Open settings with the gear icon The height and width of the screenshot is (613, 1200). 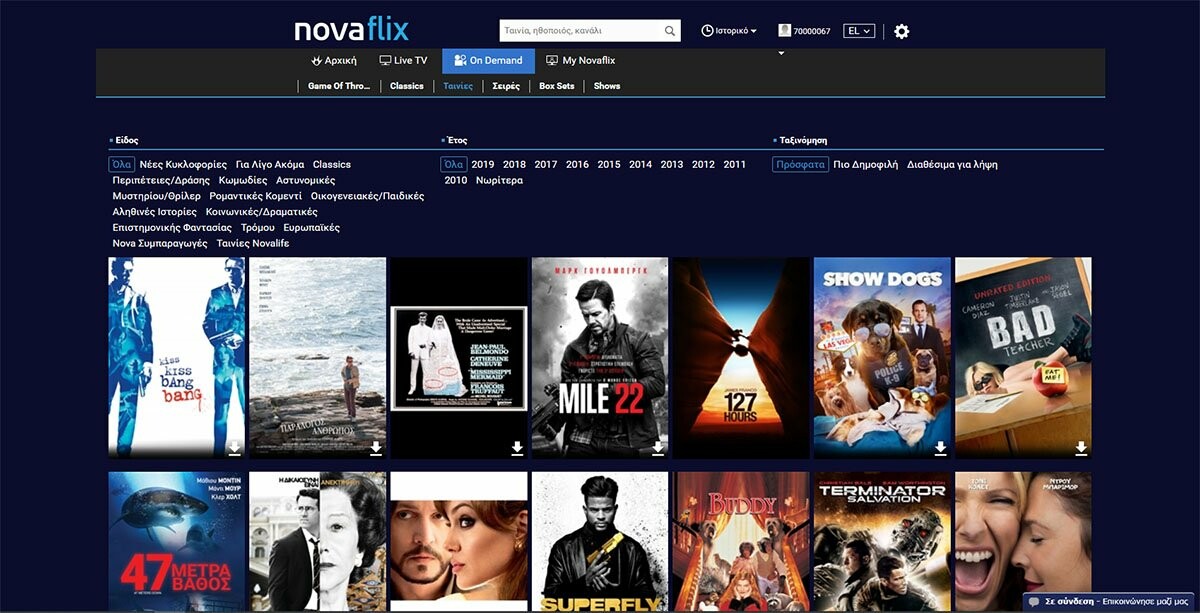pyautogui.click(x=901, y=31)
